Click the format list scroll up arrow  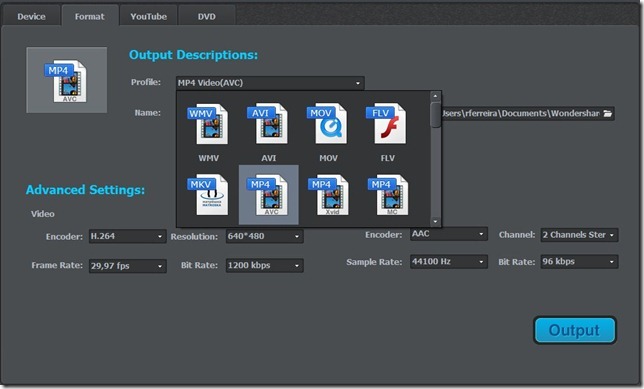[x=435, y=96]
